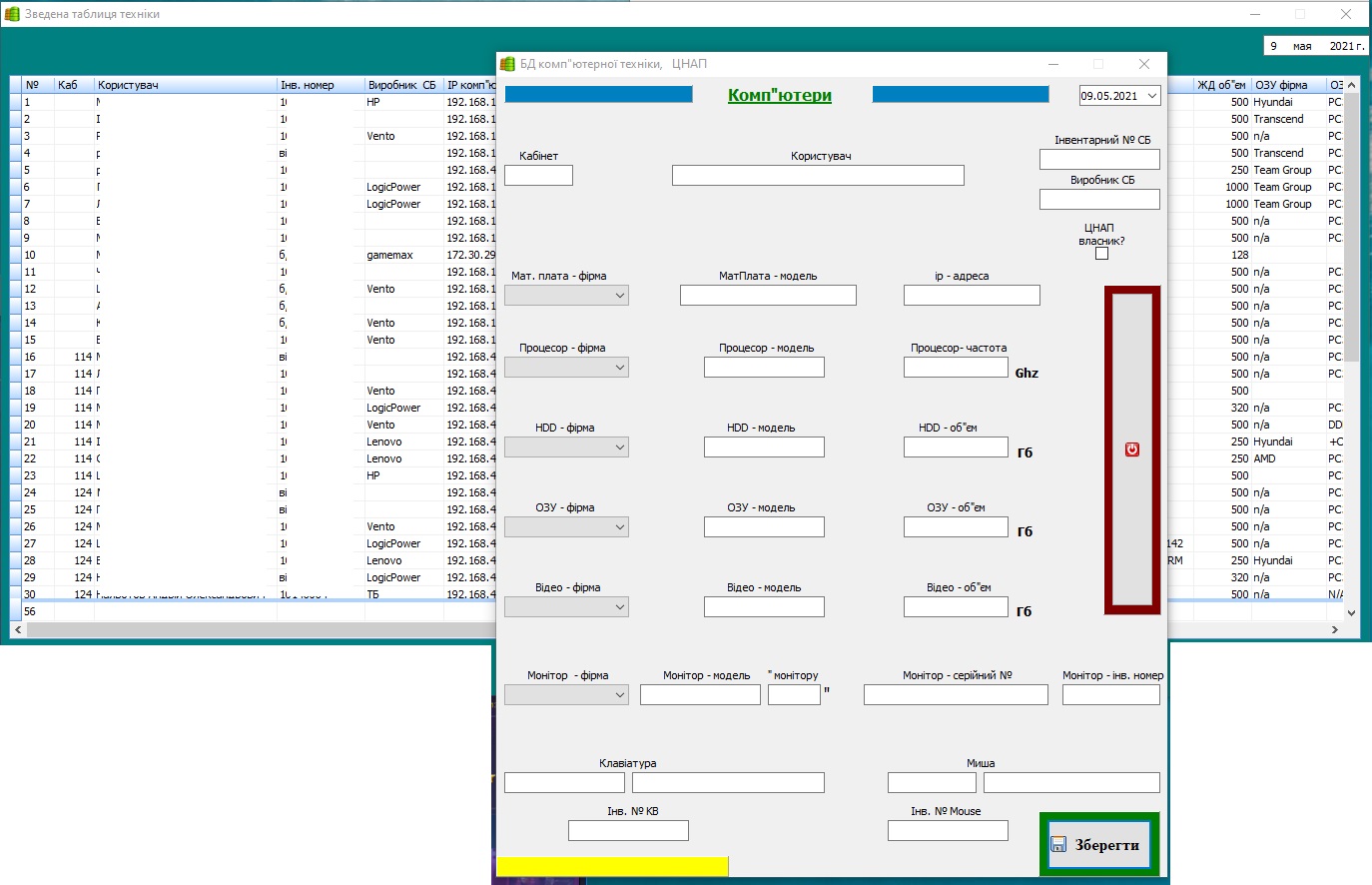Focus the Користувач text box
Image resolution: width=1372 pixels, height=885 pixels.
(x=818, y=176)
